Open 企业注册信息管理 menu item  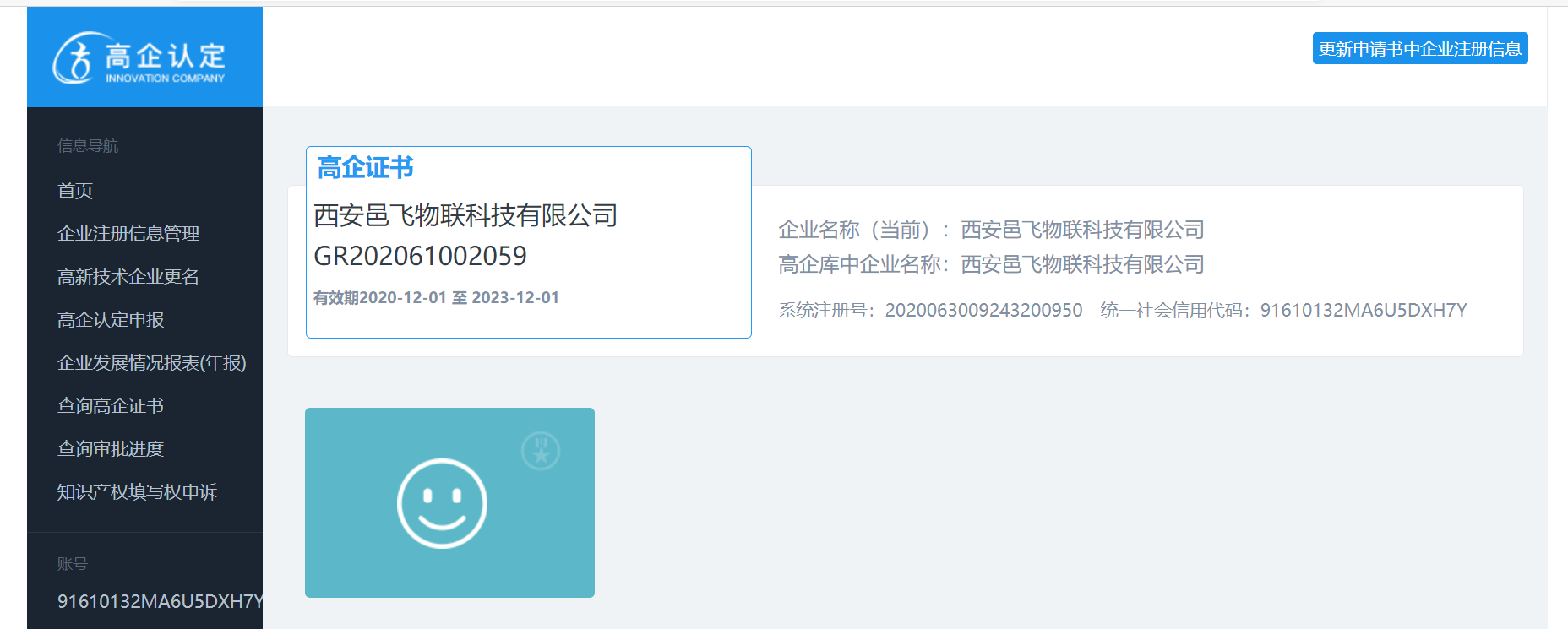tap(128, 234)
